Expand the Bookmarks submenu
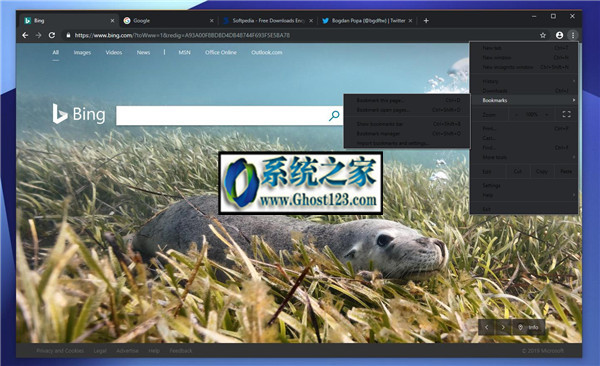 click(x=524, y=100)
